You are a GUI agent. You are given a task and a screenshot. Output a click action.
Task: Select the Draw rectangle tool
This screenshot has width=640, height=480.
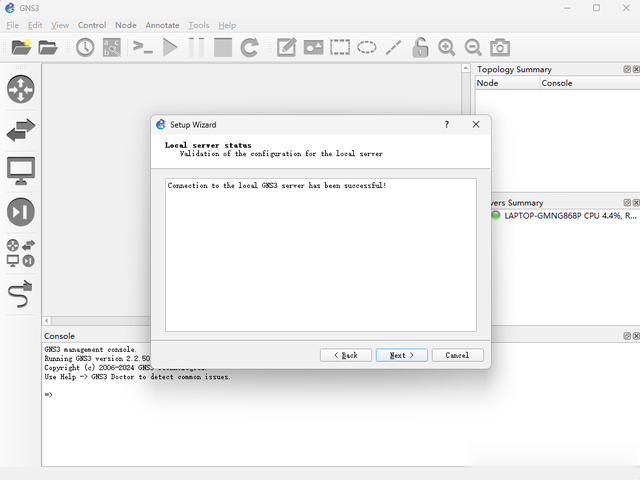[340, 47]
